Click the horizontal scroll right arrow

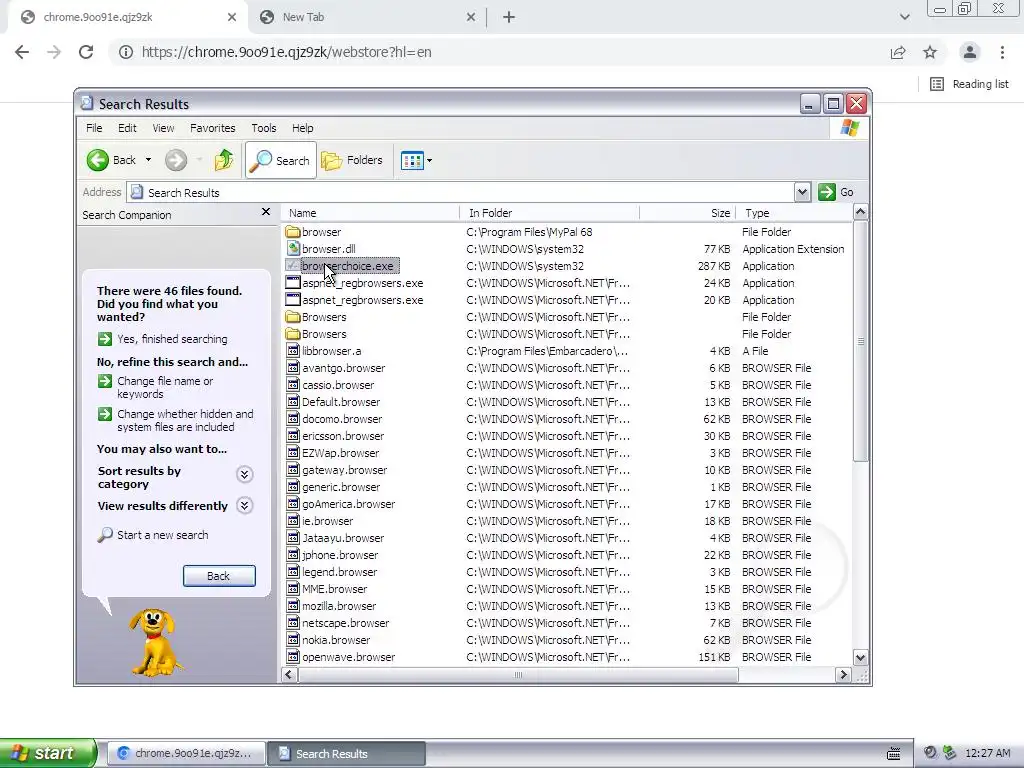[x=843, y=675]
